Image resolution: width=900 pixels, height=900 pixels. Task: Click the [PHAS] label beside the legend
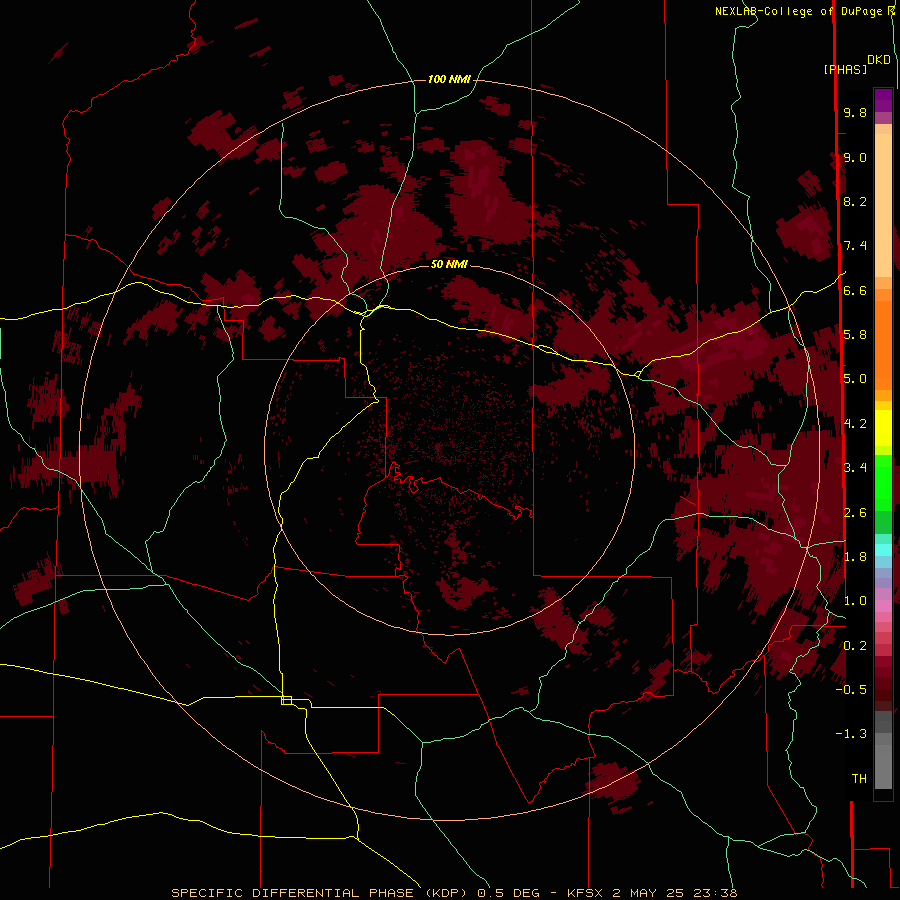click(x=845, y=69)
